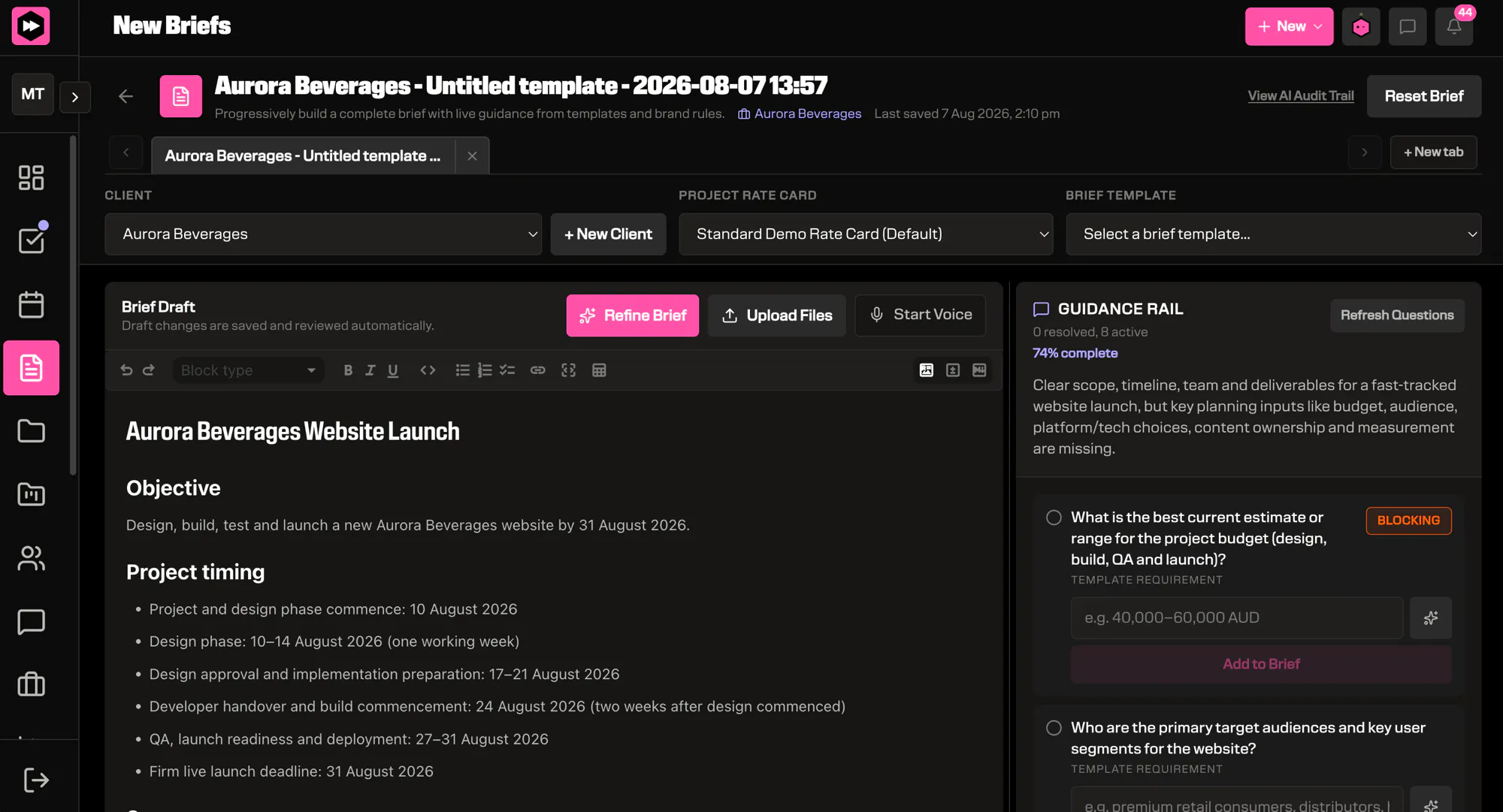Viewport: 1503px width, 812px height.
Task: Click the logout icon in sidebar
Action: tap(36, 780)
